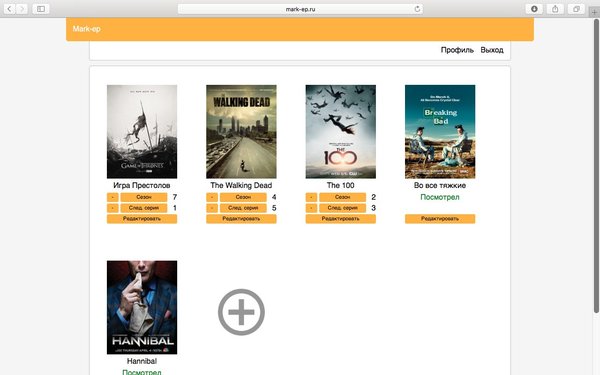This screenshot has width=600, height=375.
Task: Open the Профиль menu link
Action: tap(457, 50)
